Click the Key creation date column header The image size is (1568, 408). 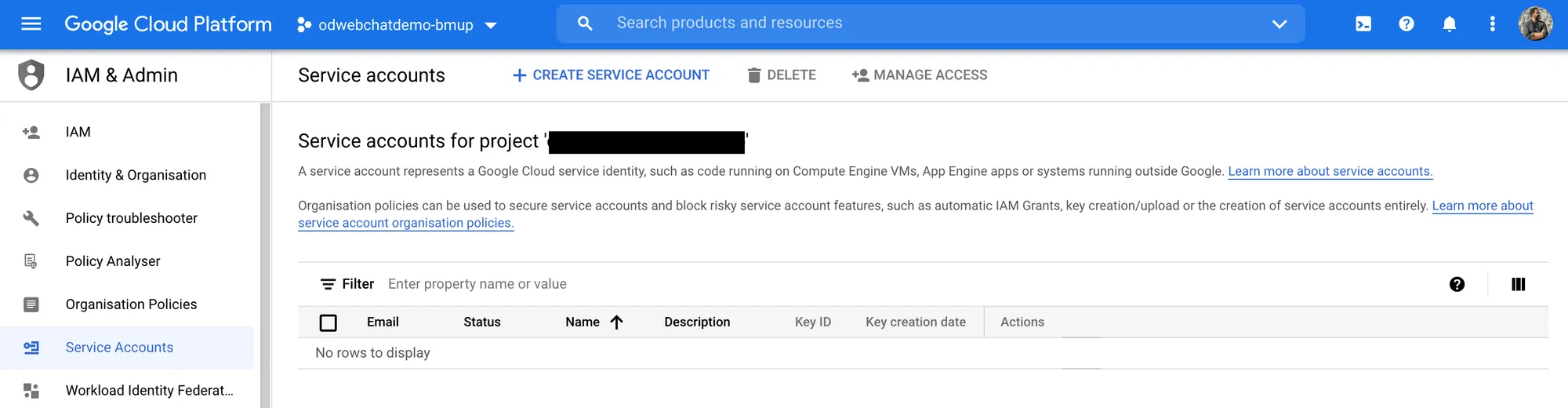tap(916, 322)
